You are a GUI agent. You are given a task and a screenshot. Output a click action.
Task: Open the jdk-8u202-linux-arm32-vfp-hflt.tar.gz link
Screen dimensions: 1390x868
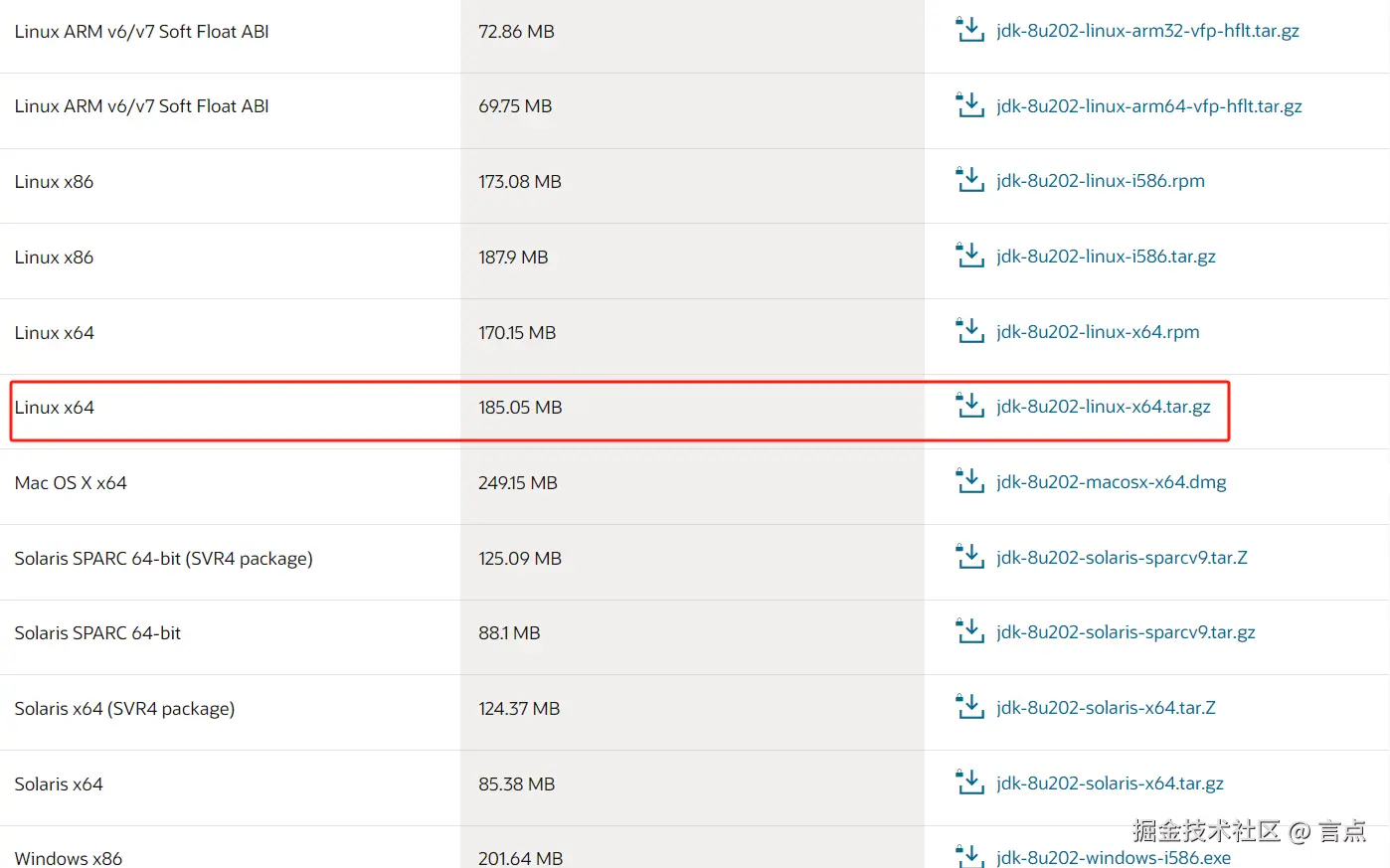(1147, 31)
